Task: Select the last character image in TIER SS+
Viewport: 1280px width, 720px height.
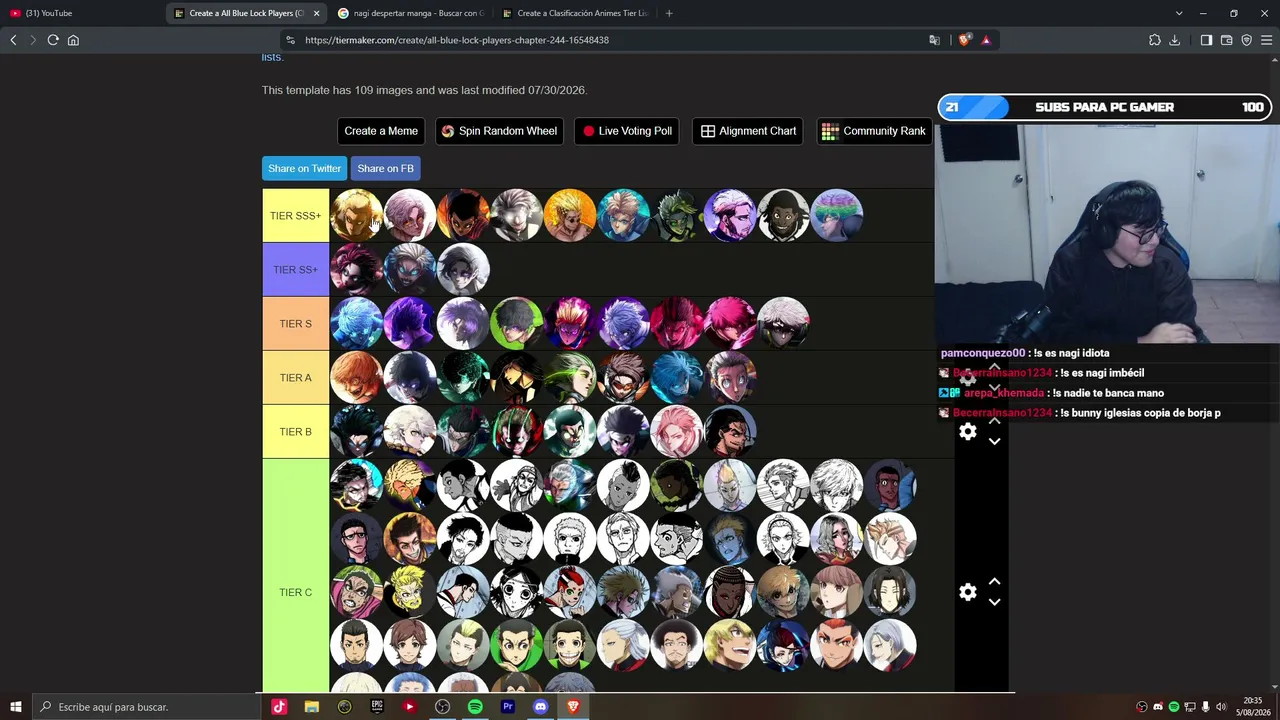Action: pyautogui.click(x=463, y=269)
